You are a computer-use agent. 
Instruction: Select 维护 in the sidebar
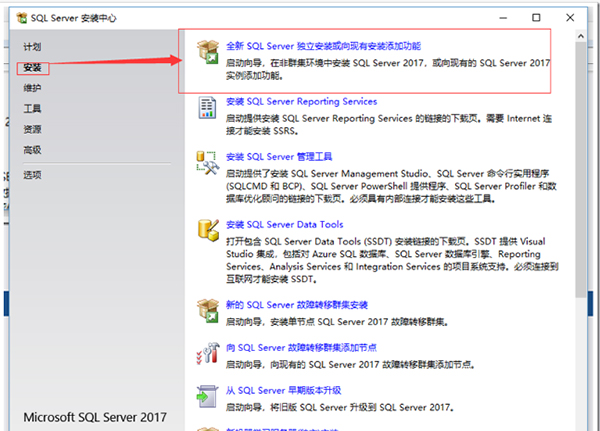coord(32,88)
